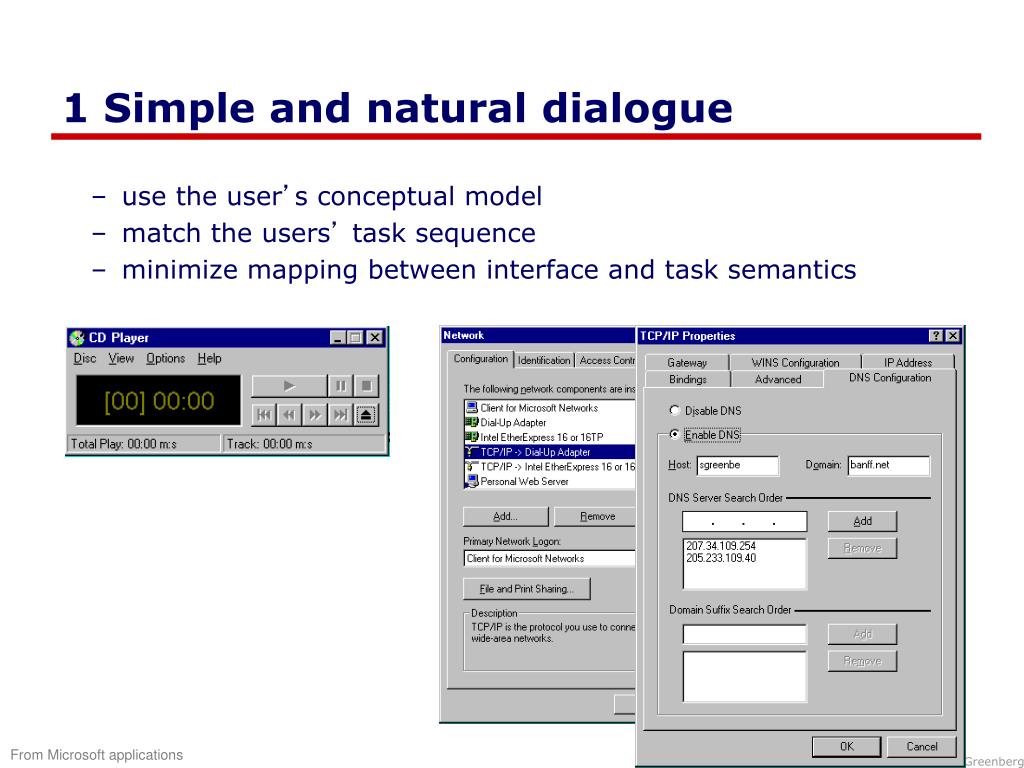
Task: Click the CD Player title bar icon
Action: pos(77,338)
